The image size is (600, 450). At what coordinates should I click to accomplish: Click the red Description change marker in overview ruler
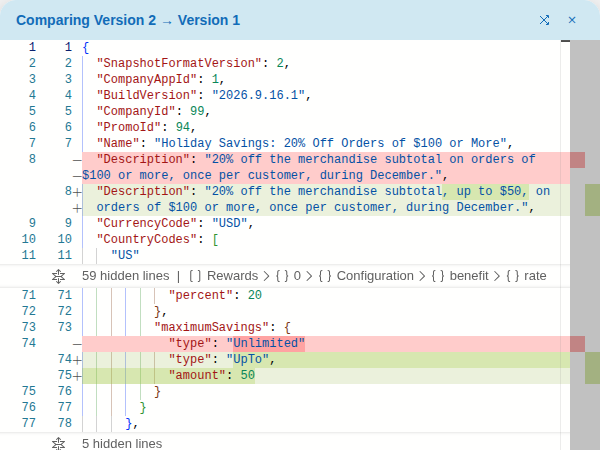click(577, 160)
